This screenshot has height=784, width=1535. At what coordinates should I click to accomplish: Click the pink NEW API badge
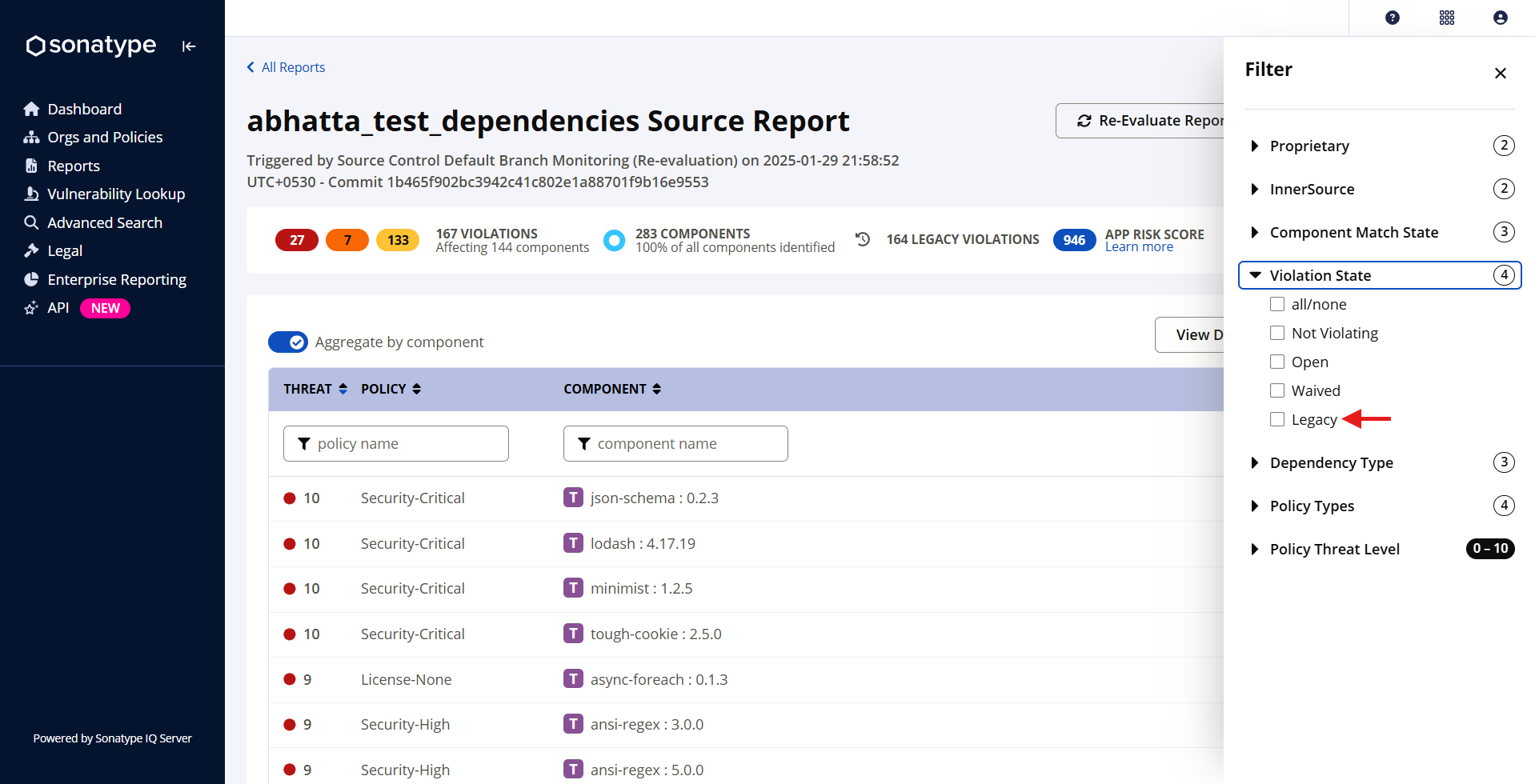point(105,308)
